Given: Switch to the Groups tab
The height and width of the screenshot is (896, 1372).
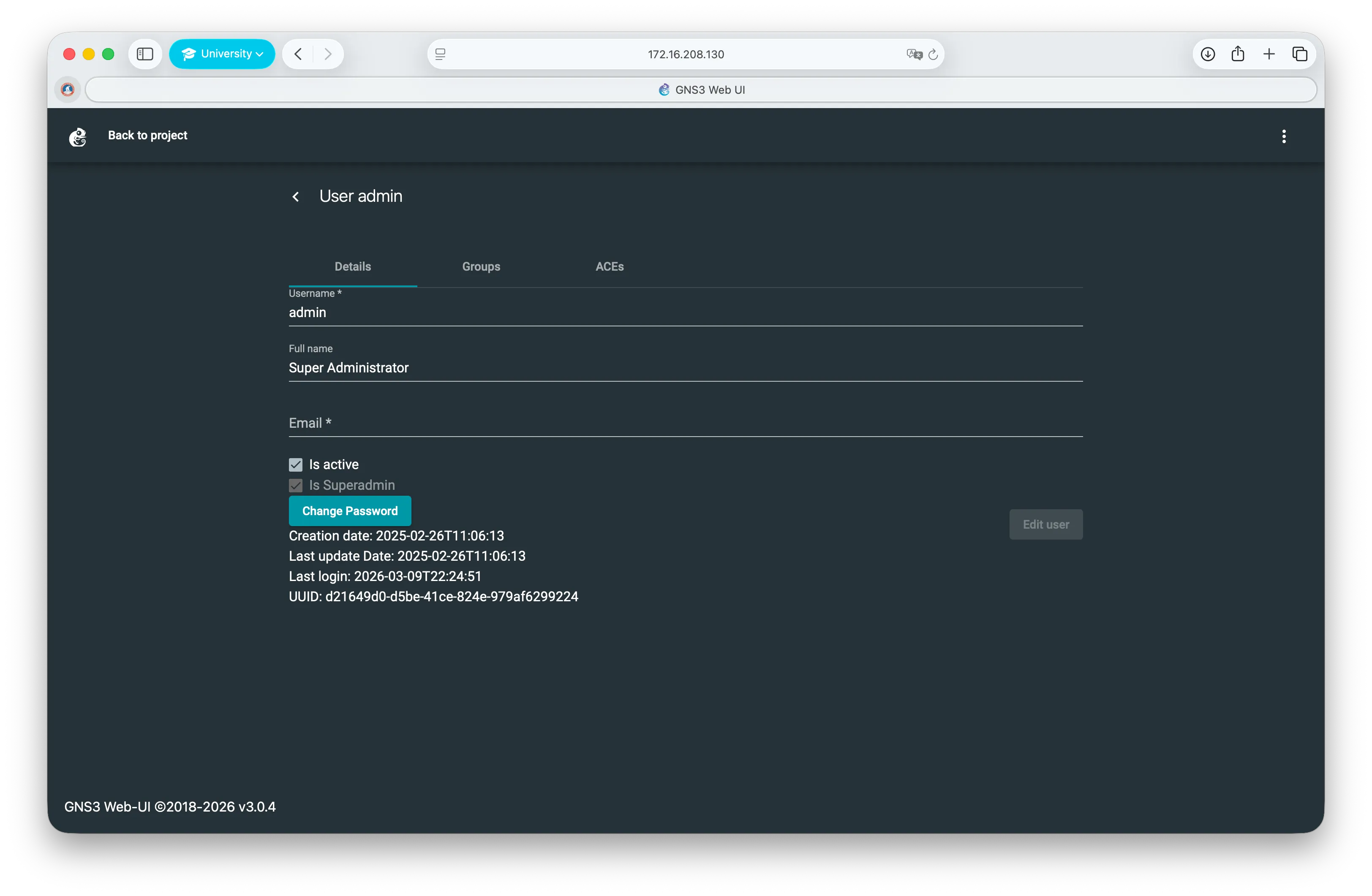Looking at the screenshot, I should point(481,266).
